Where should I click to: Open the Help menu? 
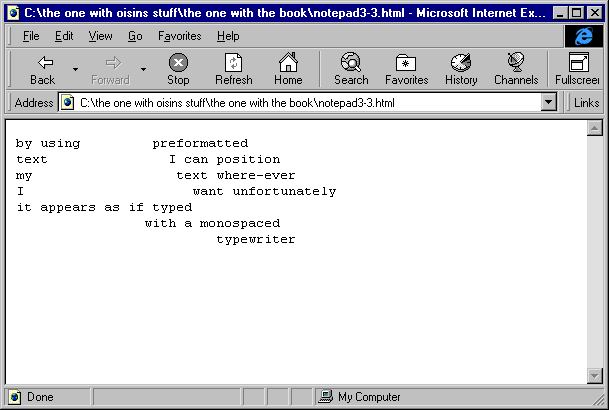pyautogui.click(x=228, y=36)
